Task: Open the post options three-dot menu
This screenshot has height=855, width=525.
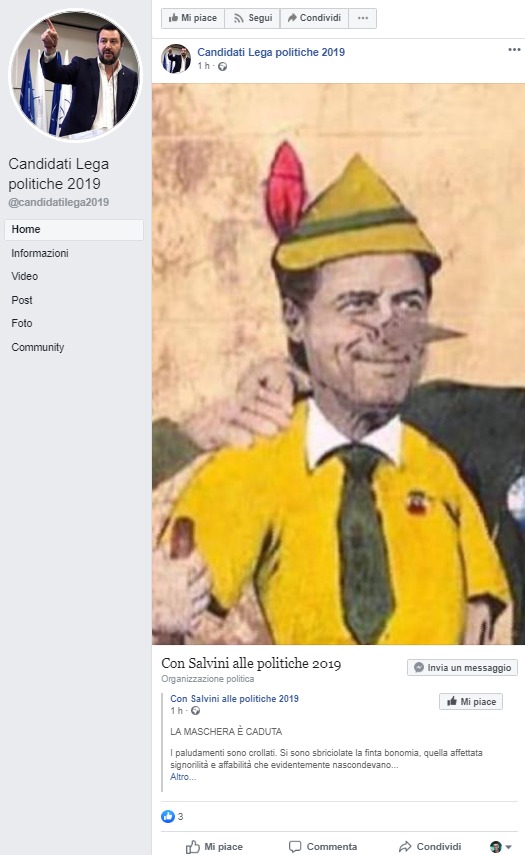Action: (514, 50)
